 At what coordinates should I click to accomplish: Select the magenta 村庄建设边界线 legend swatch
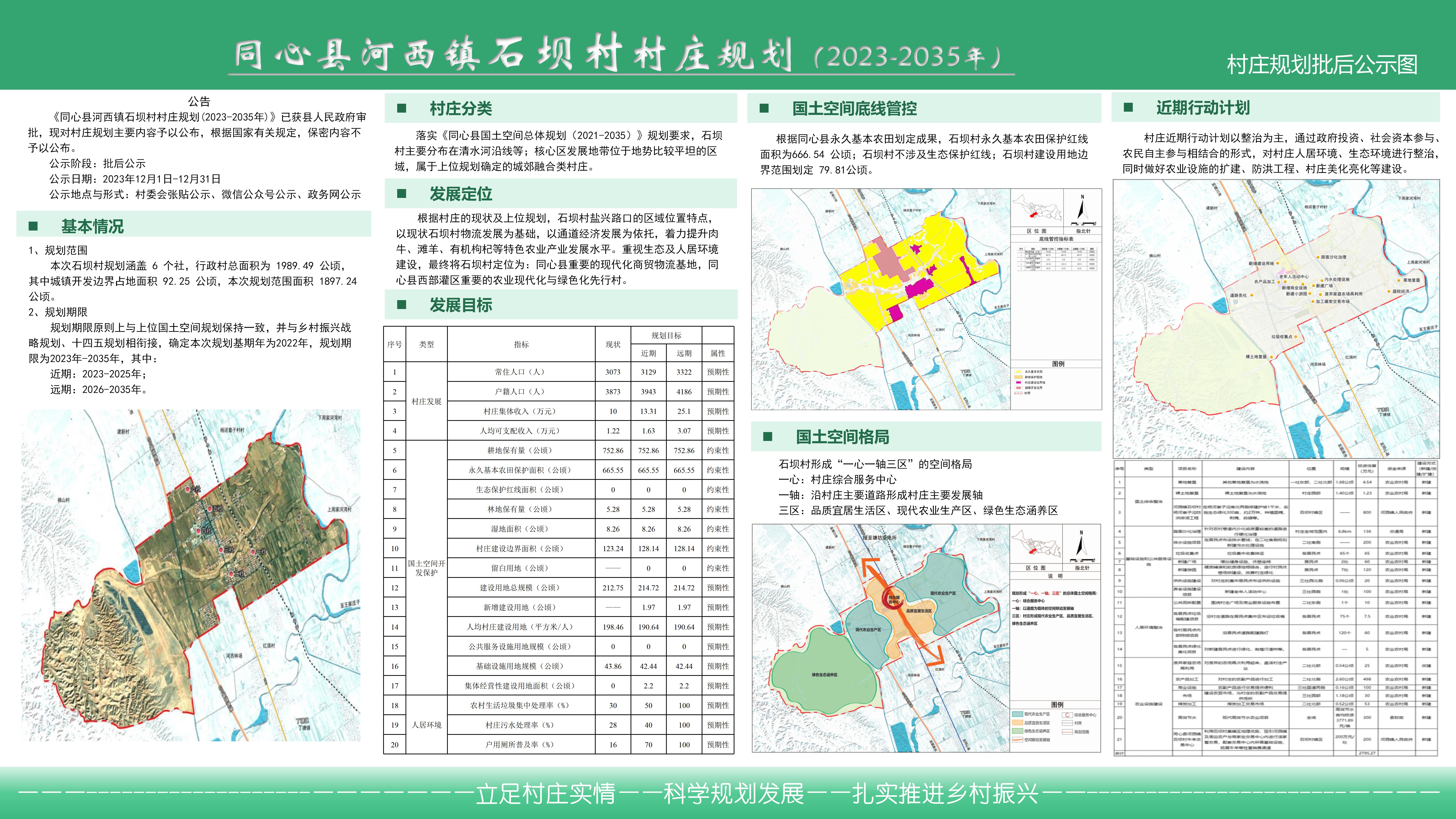pos(1018,383)
